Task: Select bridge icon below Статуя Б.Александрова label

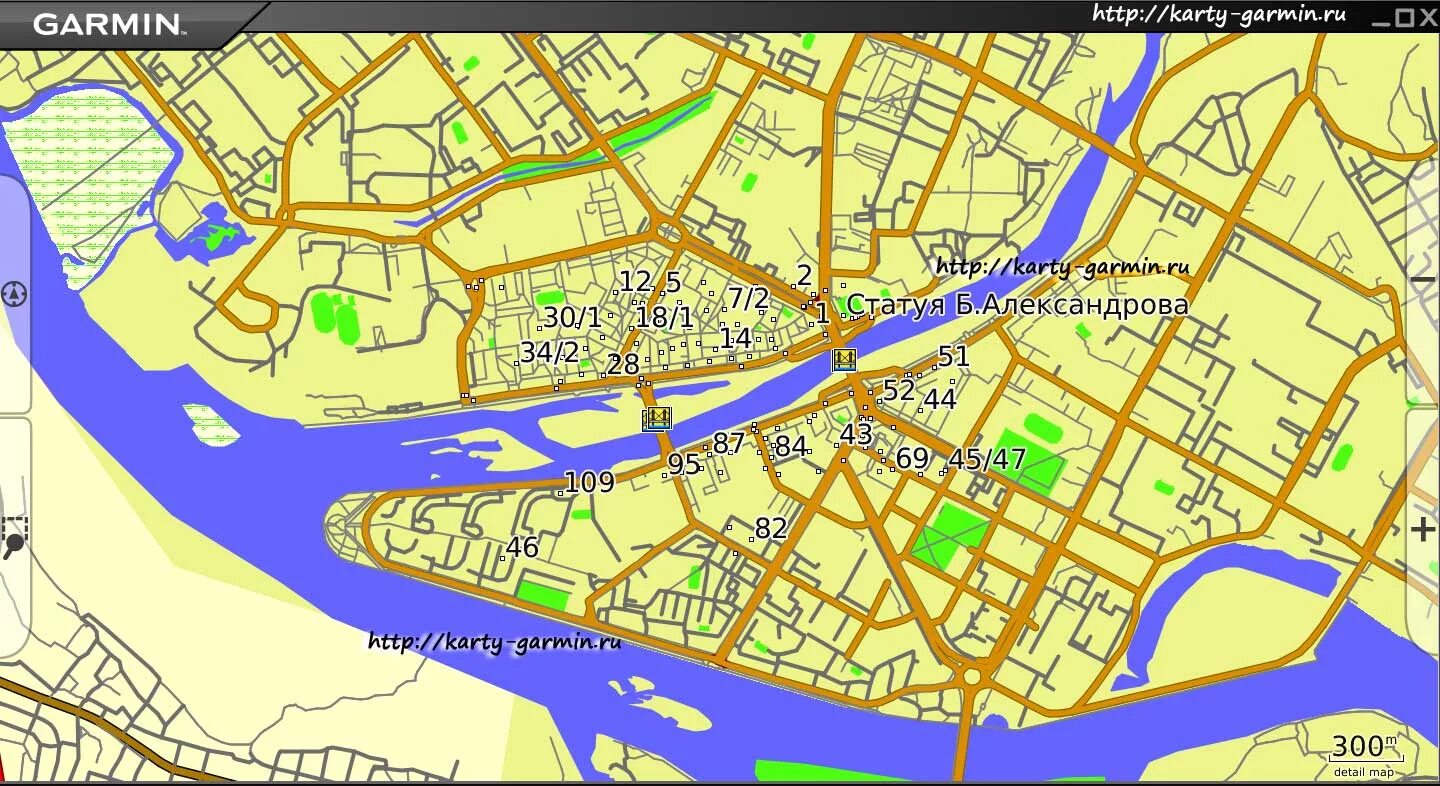Action: tap(845, 360)
